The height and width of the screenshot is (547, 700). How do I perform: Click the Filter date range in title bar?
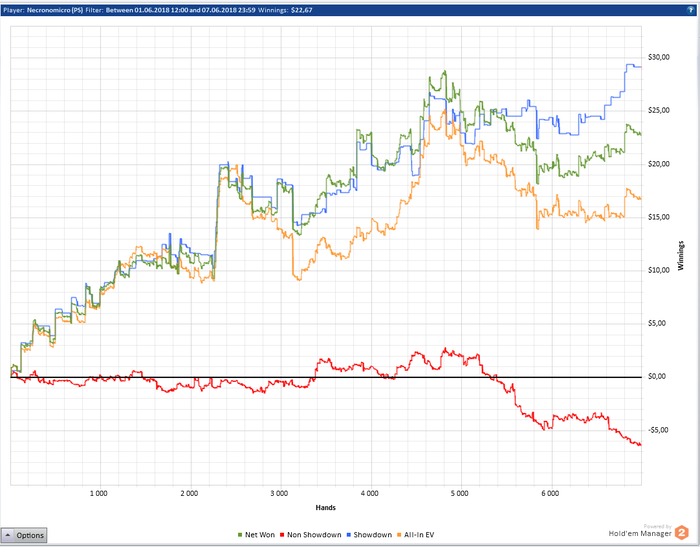point(171,10)
